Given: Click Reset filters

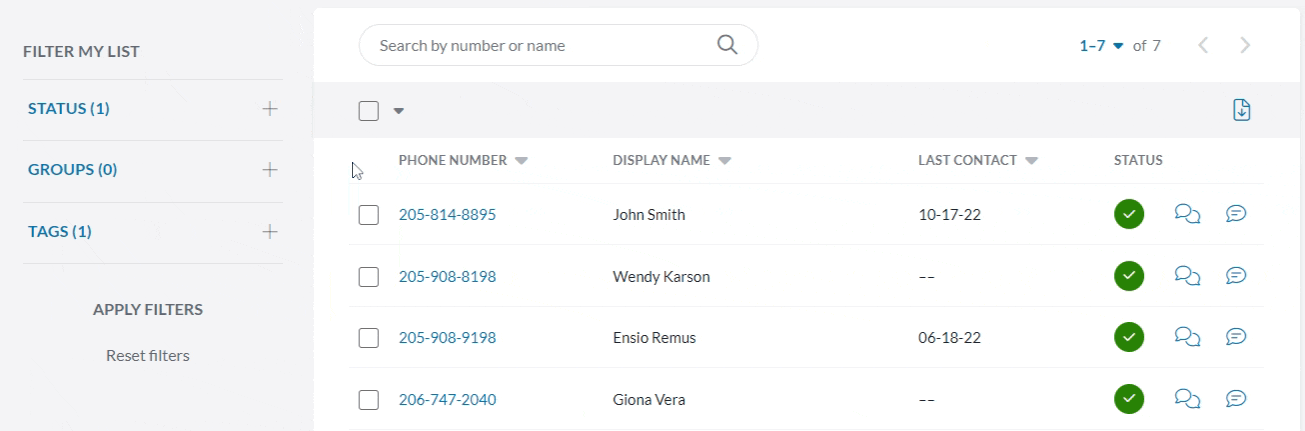Looking at the screenshot, I should pyautogui.click(x=148, y=355).
